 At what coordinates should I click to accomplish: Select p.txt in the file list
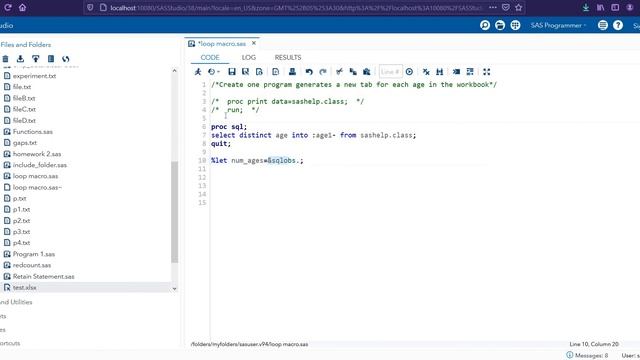[x=19, y=198]
